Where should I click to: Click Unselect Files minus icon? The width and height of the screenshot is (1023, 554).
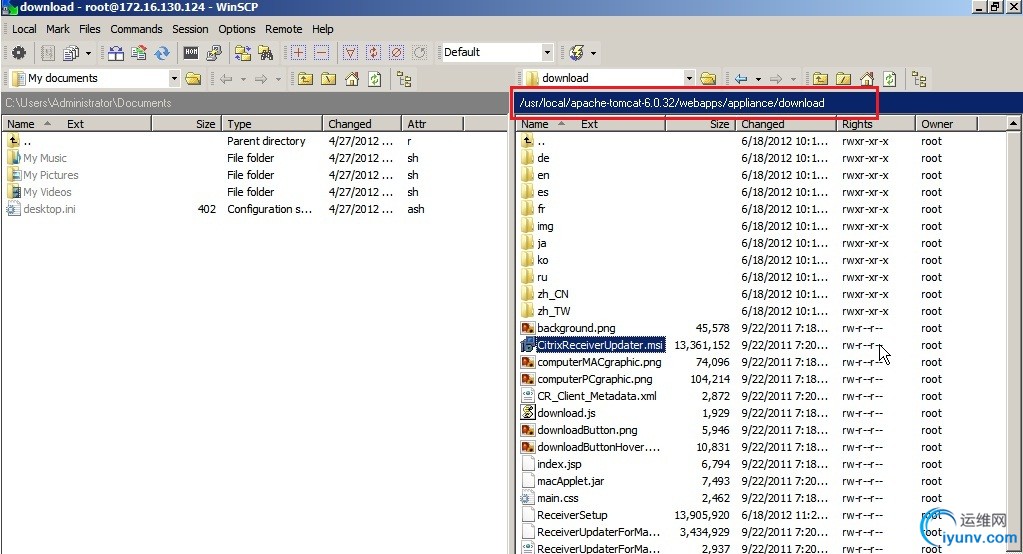click(321, 53)
